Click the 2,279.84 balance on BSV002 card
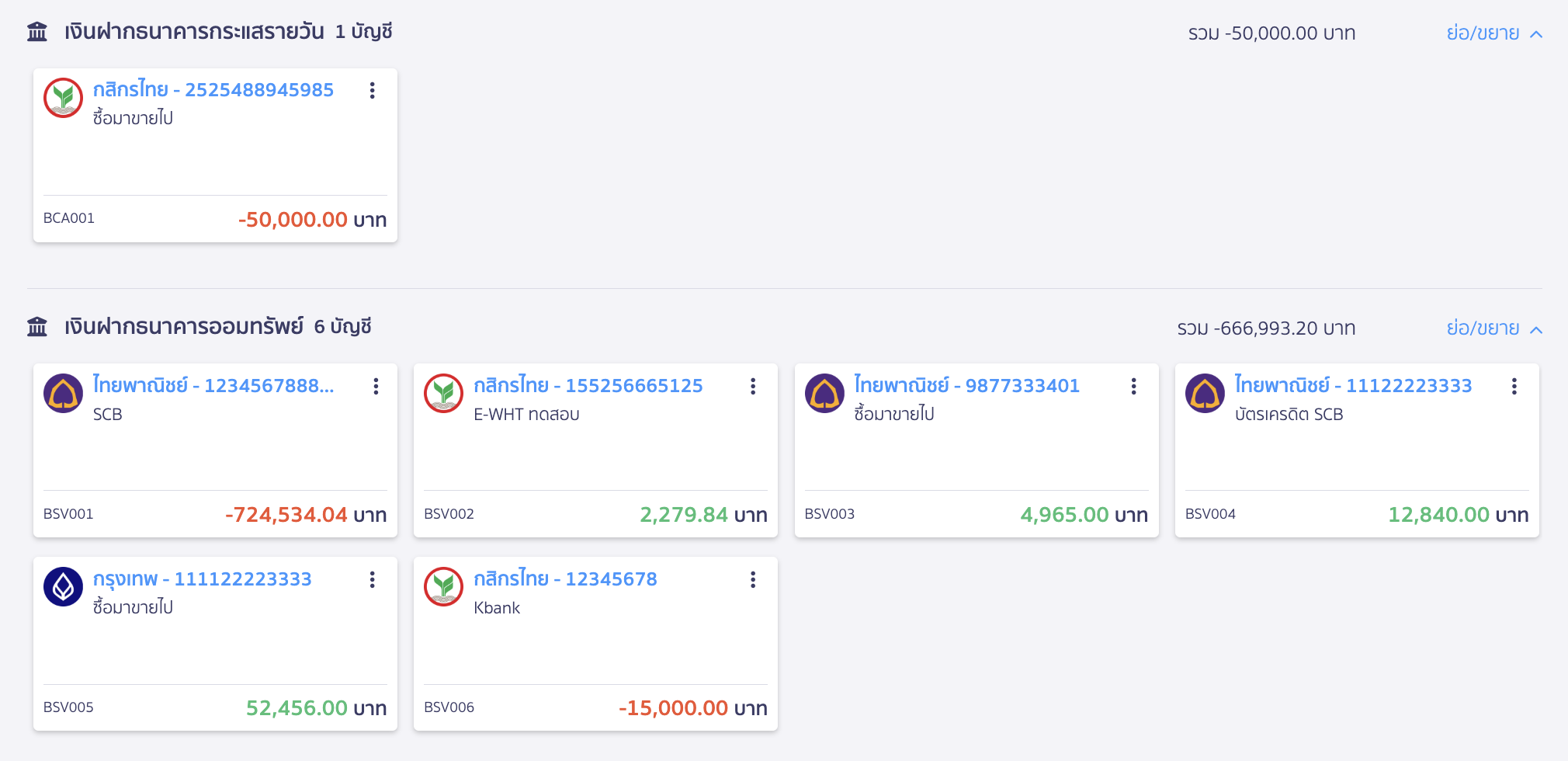The image size is (1568, 761). coord(683,515)
